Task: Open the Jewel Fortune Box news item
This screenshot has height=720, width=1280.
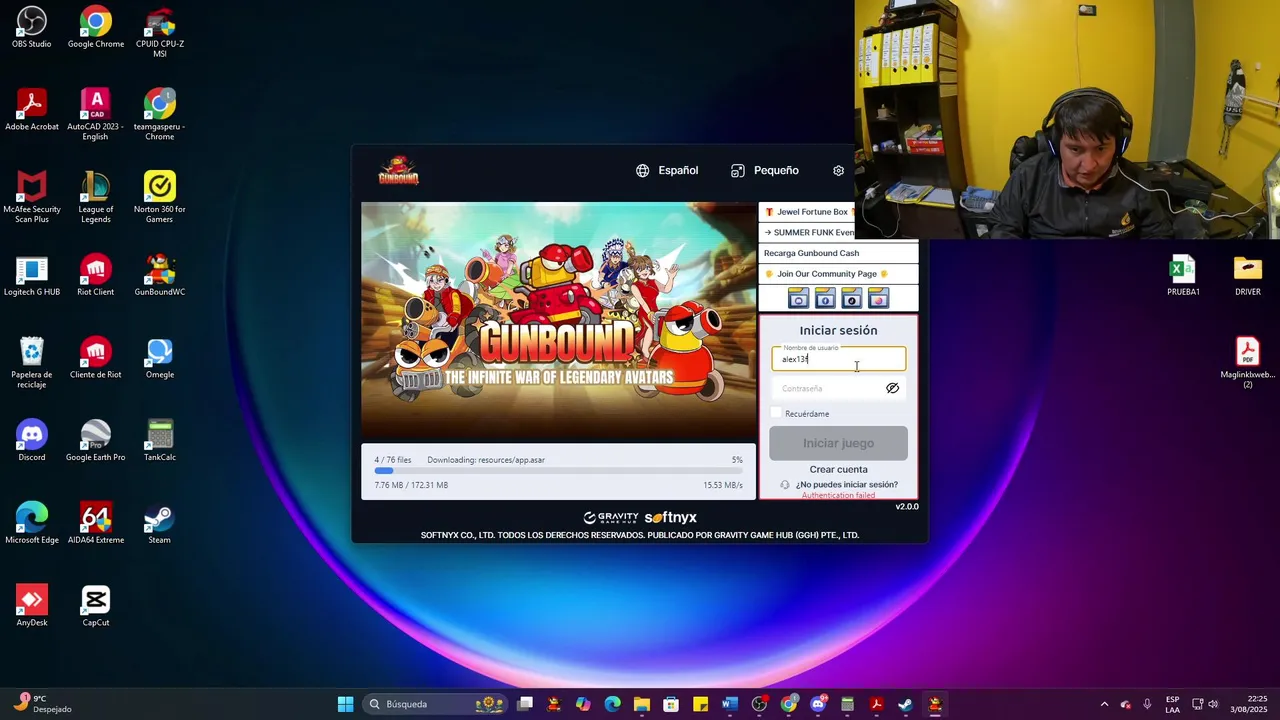Action: (810, 212)
